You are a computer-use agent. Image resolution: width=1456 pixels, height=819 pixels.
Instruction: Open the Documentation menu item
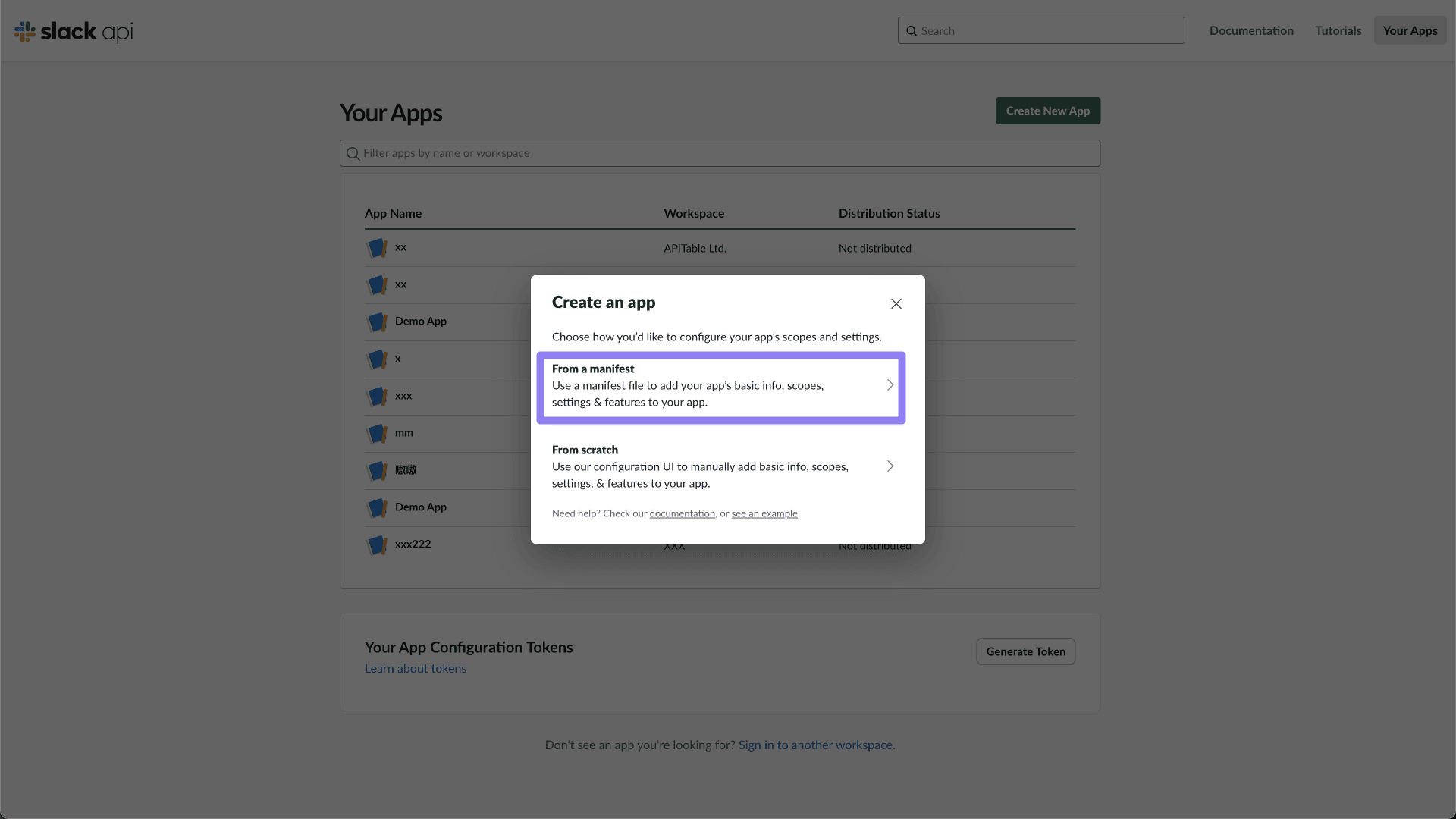(x=1251, y=30)
